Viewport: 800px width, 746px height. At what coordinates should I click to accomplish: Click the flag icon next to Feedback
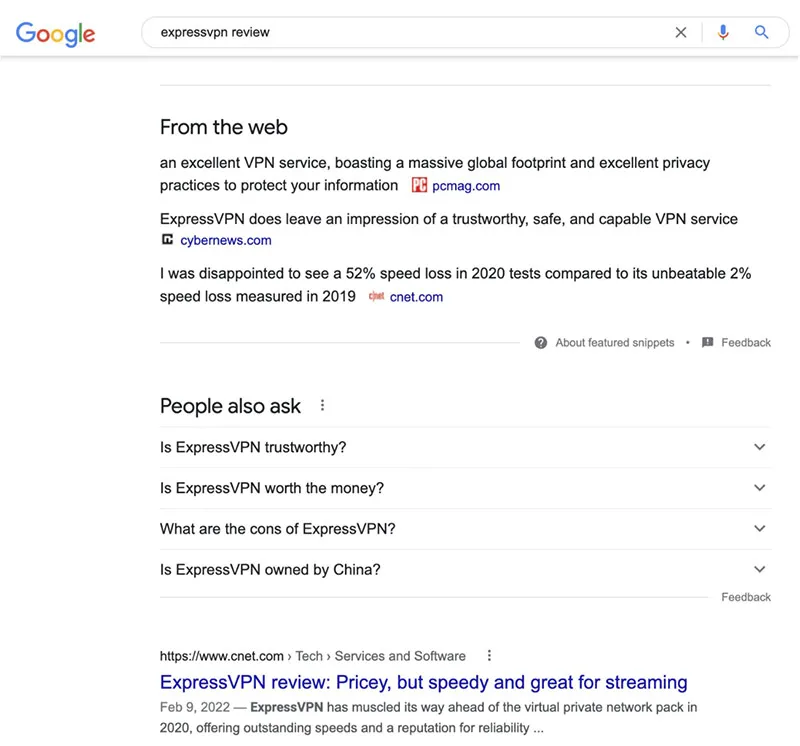[706, 342]
